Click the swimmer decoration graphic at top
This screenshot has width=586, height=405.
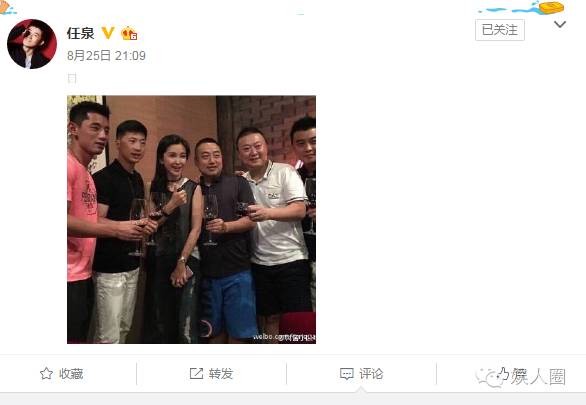[521, 8]
